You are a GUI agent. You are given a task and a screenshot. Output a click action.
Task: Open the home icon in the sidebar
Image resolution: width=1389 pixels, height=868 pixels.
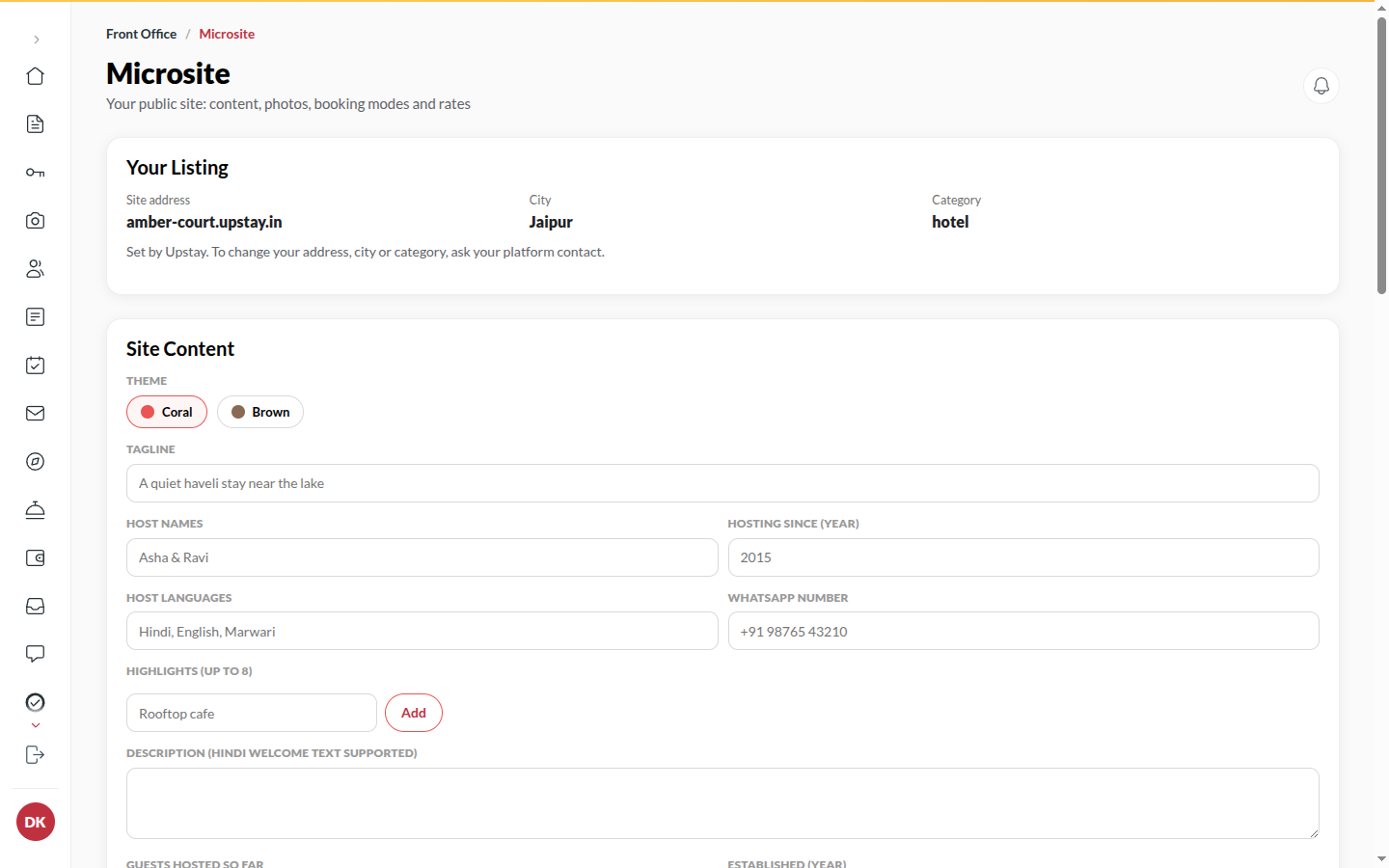click(x=36, y=76)
